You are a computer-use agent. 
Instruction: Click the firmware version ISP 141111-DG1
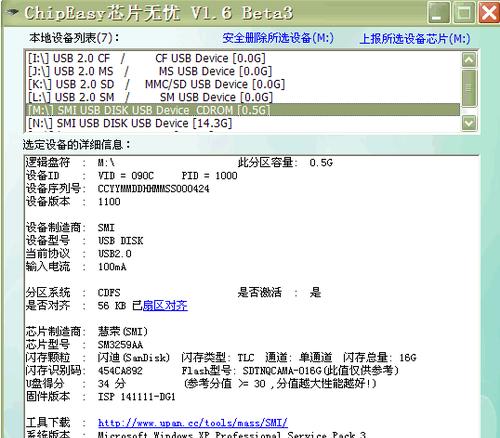136,397
